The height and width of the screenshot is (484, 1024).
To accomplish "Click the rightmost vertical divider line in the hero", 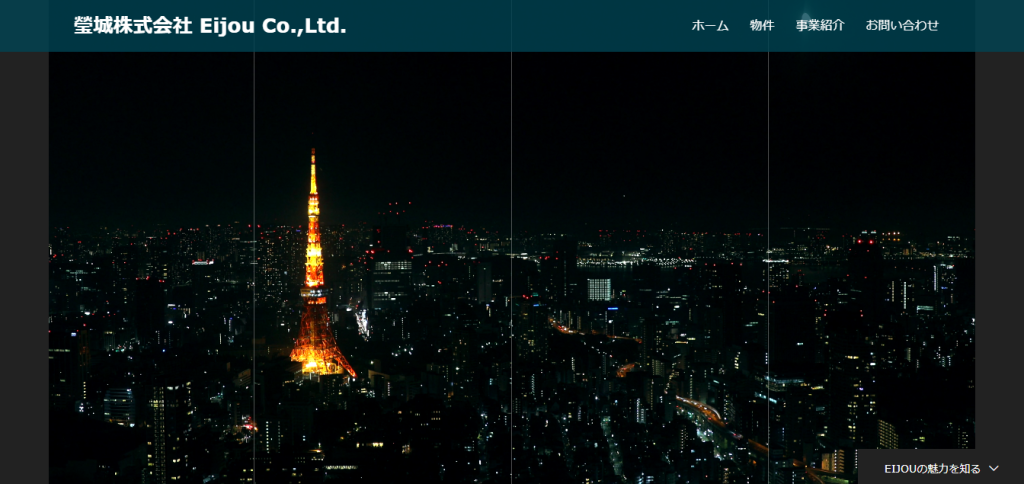I will pos(768,200).
